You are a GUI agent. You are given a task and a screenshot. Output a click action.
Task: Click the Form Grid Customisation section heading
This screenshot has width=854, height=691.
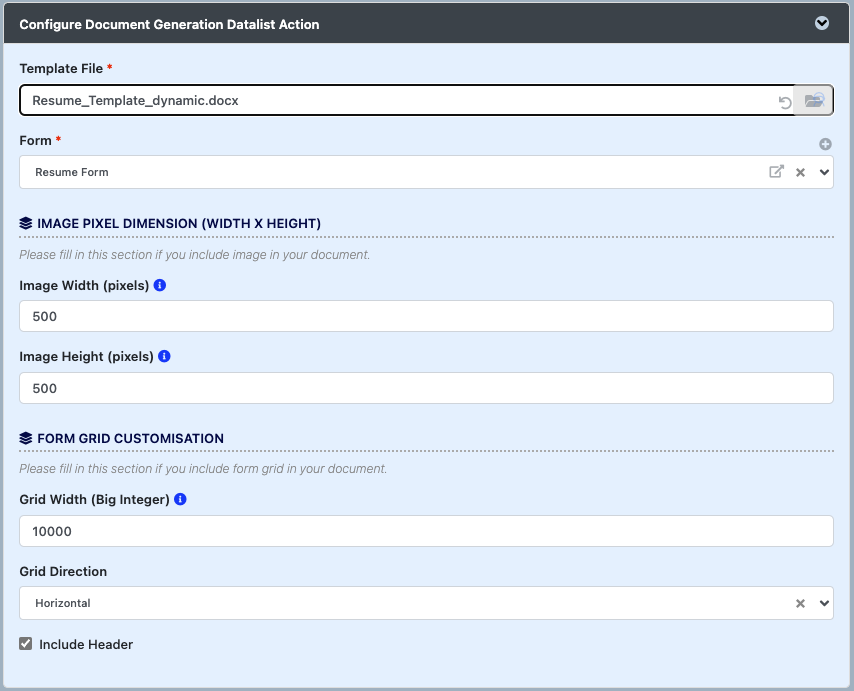(x=130, y=438)
